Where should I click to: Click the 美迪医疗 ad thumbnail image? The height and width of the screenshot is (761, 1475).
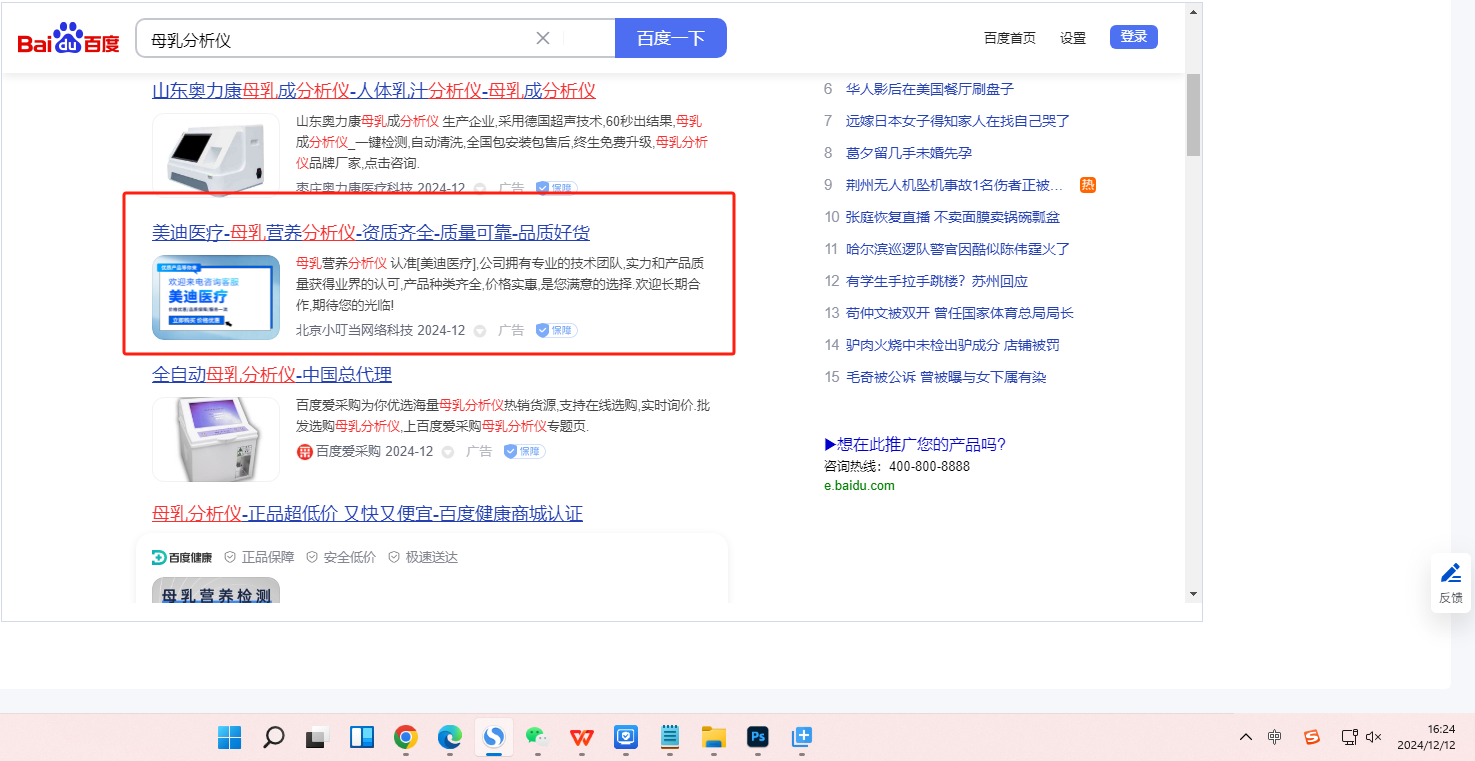tap(216, 297)
